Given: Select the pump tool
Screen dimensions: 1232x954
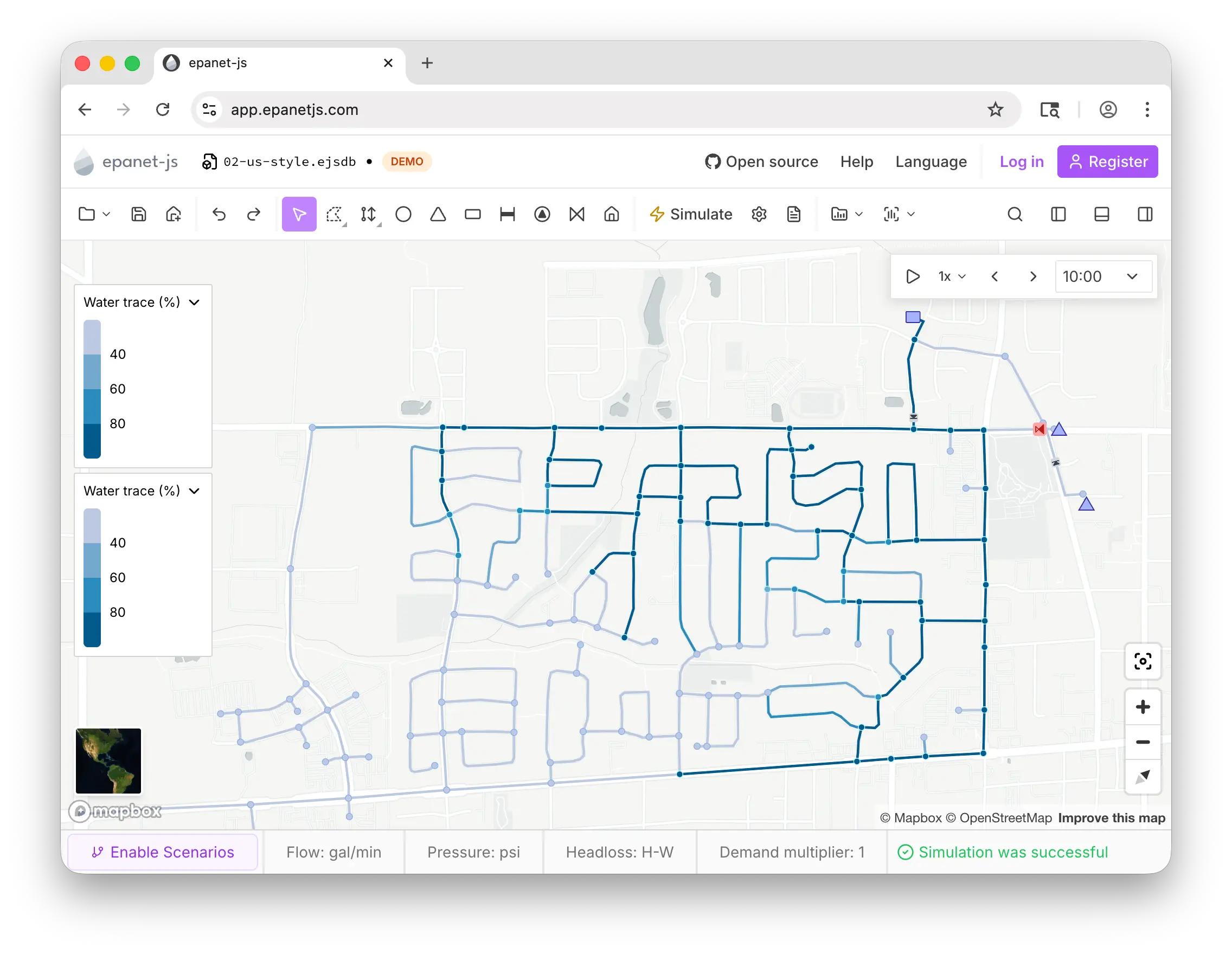Looking at the screenshot, I should pyautogui.click(x=542, y=214).
